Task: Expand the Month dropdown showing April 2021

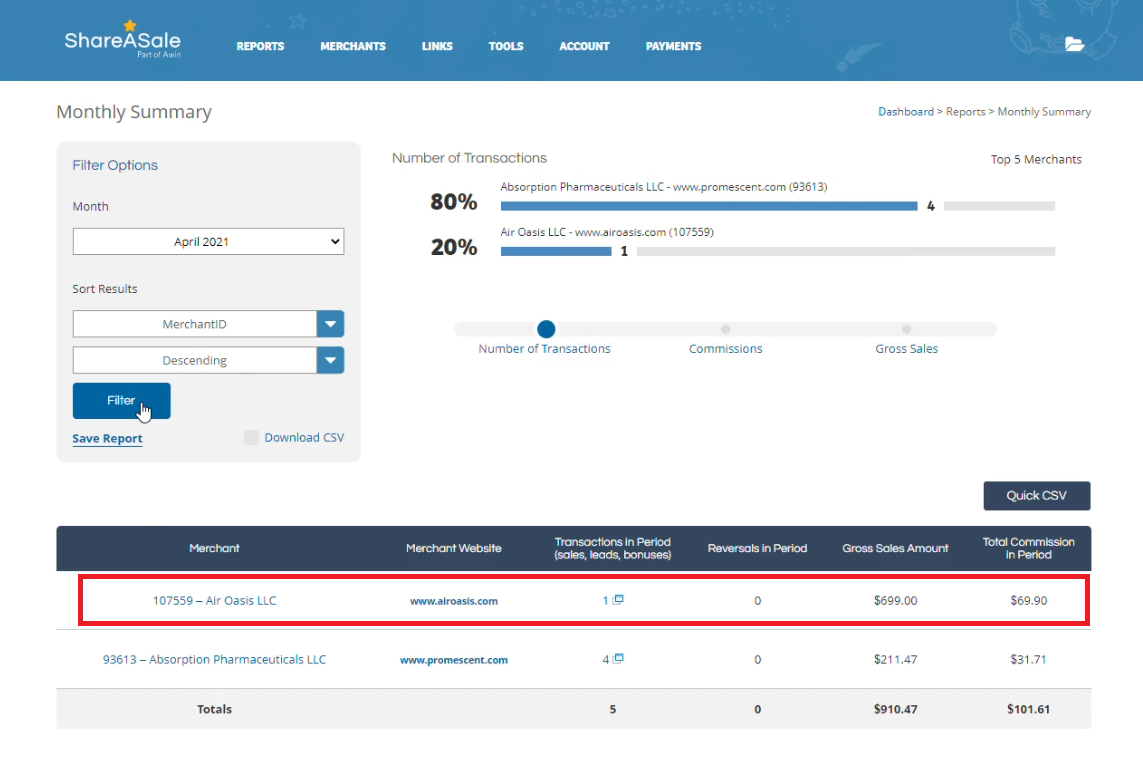Action: coord(208,242)
